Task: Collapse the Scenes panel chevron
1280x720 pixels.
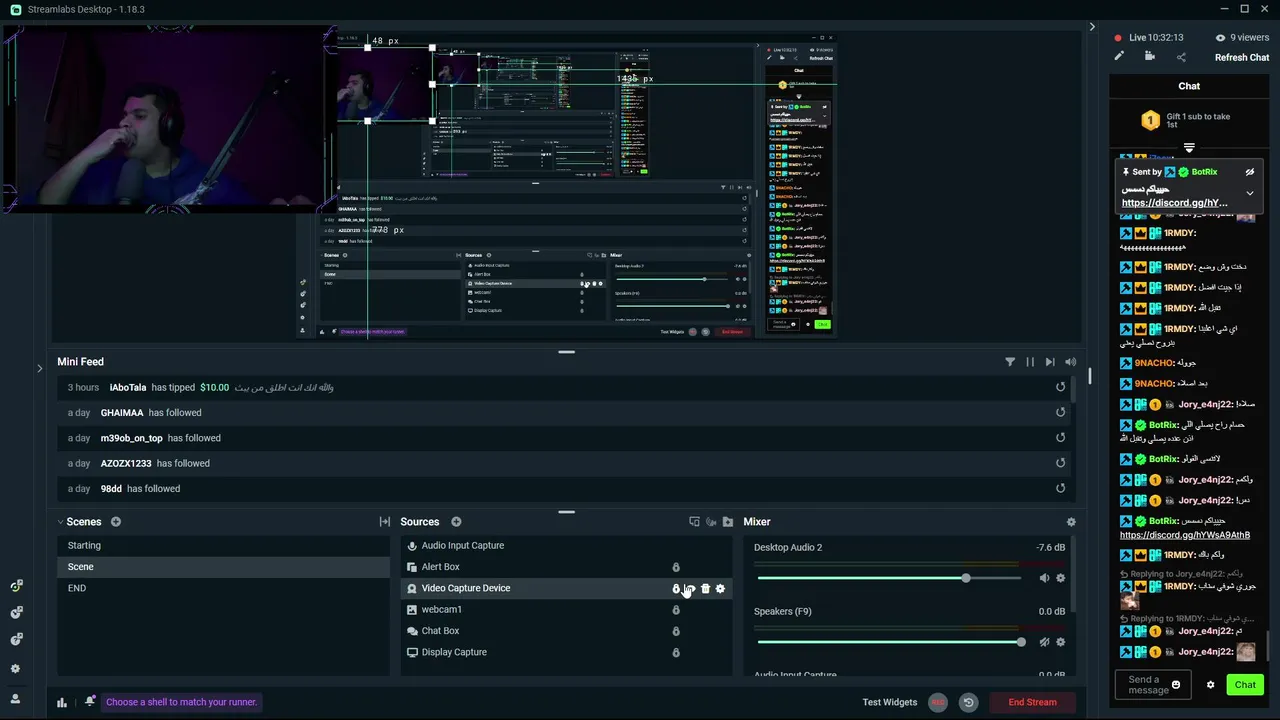Action: (x=60, y=522)
